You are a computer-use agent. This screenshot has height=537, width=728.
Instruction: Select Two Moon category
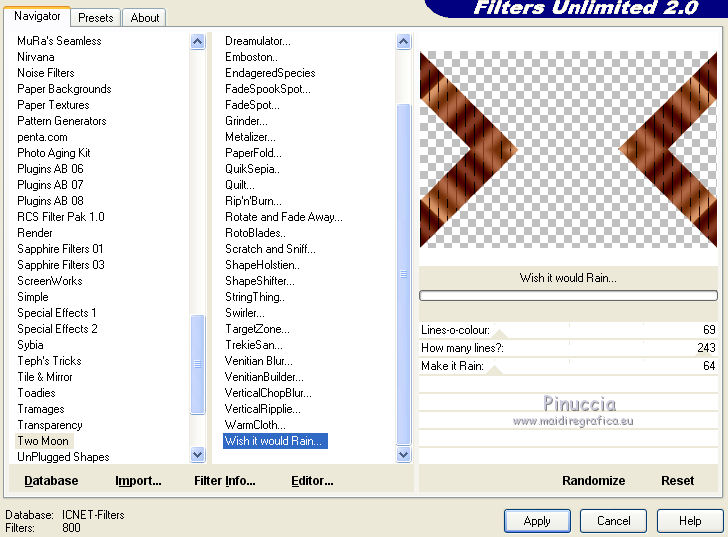pyautogui.click(x=43, y=441)
